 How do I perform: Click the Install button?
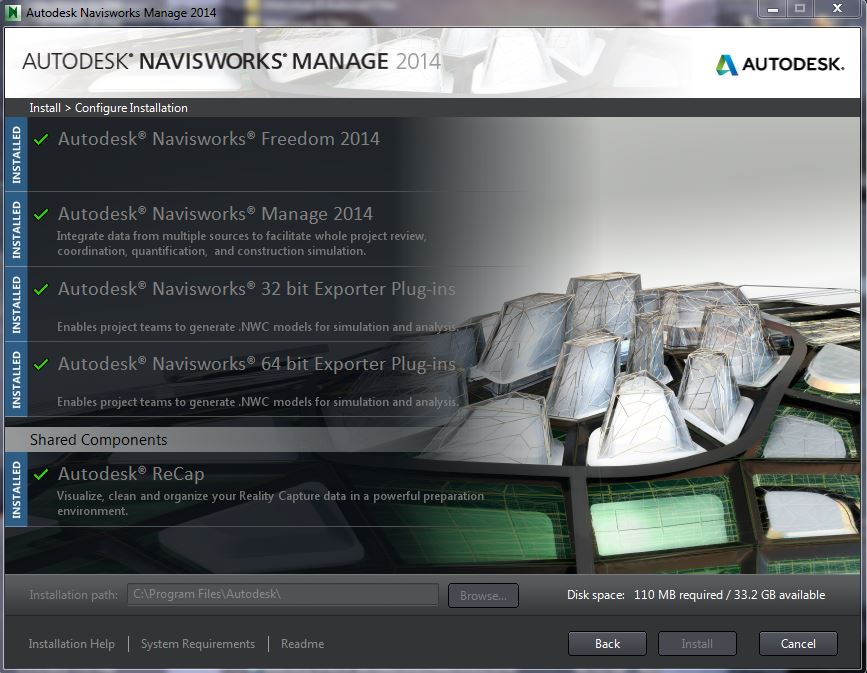697,643
